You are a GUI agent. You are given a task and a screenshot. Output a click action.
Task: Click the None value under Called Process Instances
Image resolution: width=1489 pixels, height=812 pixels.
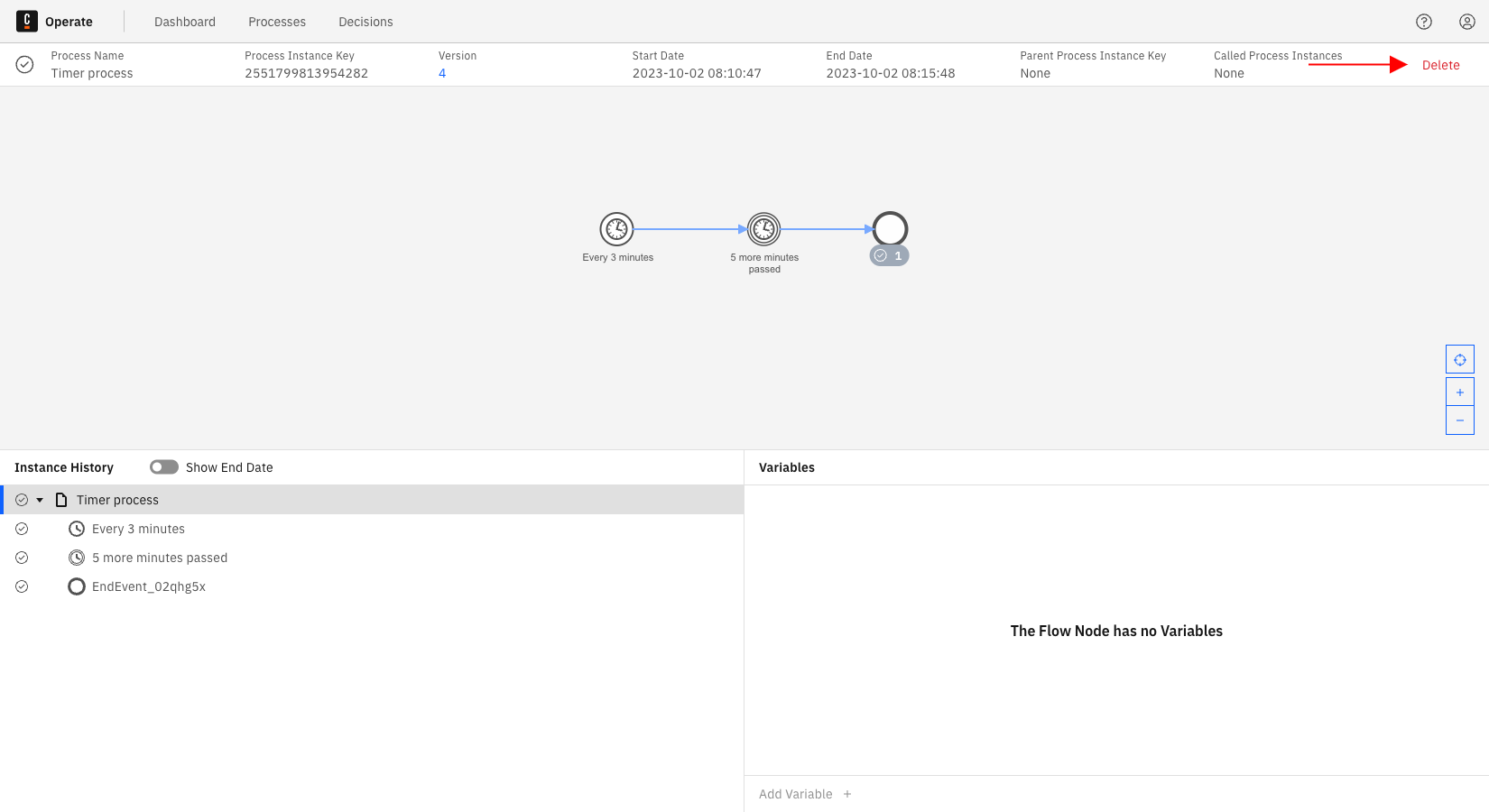tap(1229, 73)
